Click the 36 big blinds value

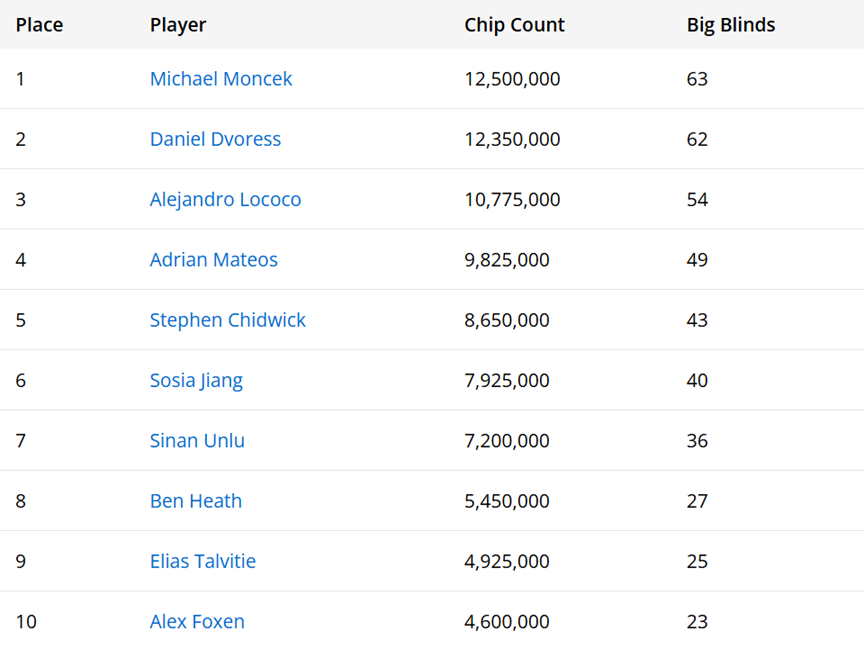[697, 441]
